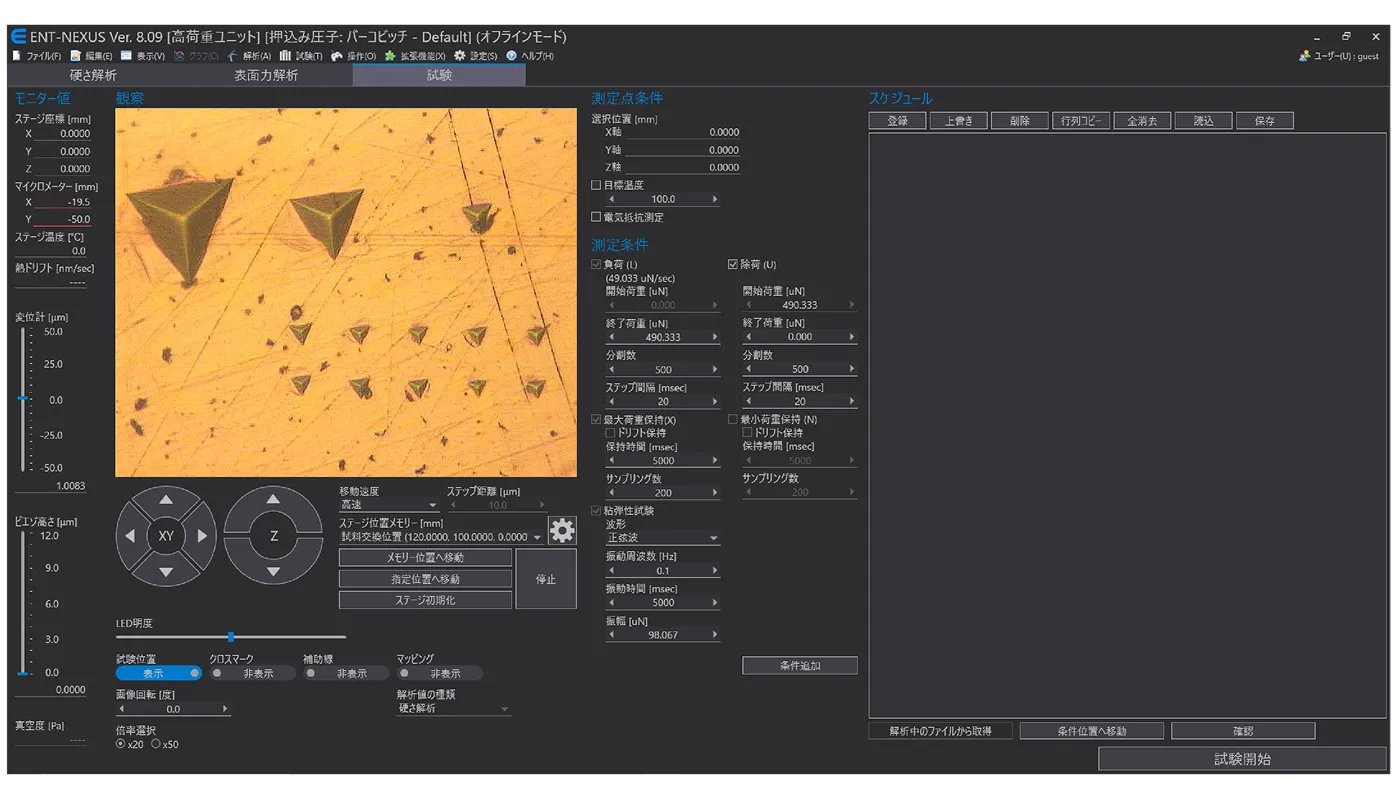Raise the Z stage with the up arrow
The height and width of the screenshot is (800, 1400).
[x=274, y=500]
